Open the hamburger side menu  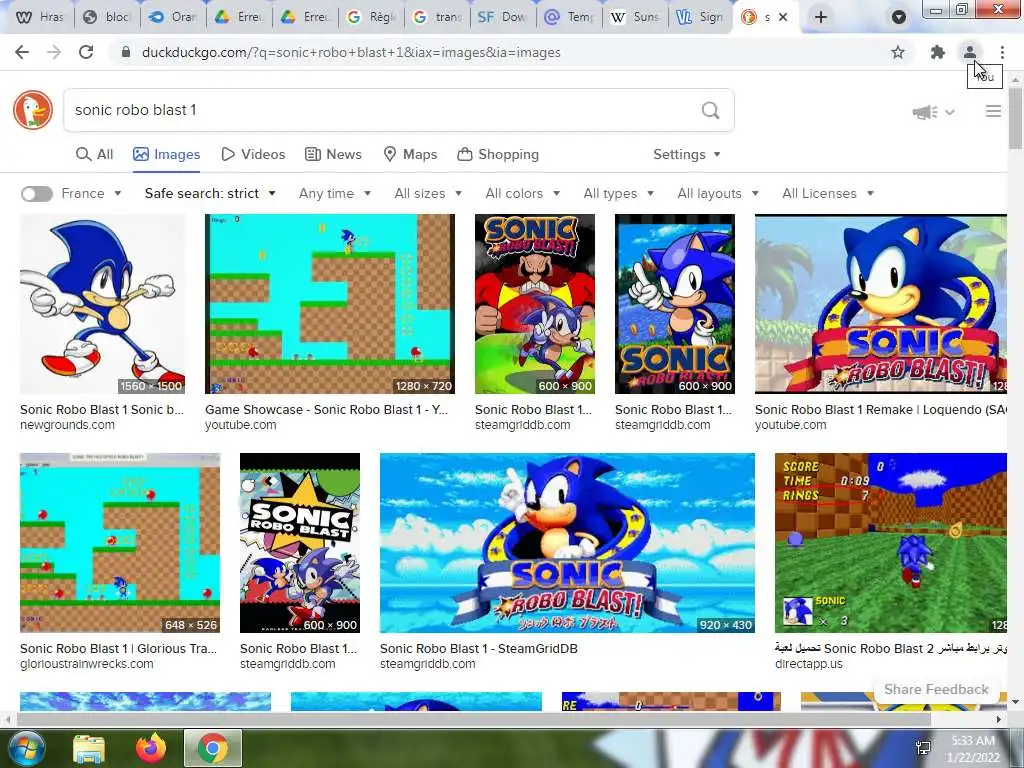point(993,112)
